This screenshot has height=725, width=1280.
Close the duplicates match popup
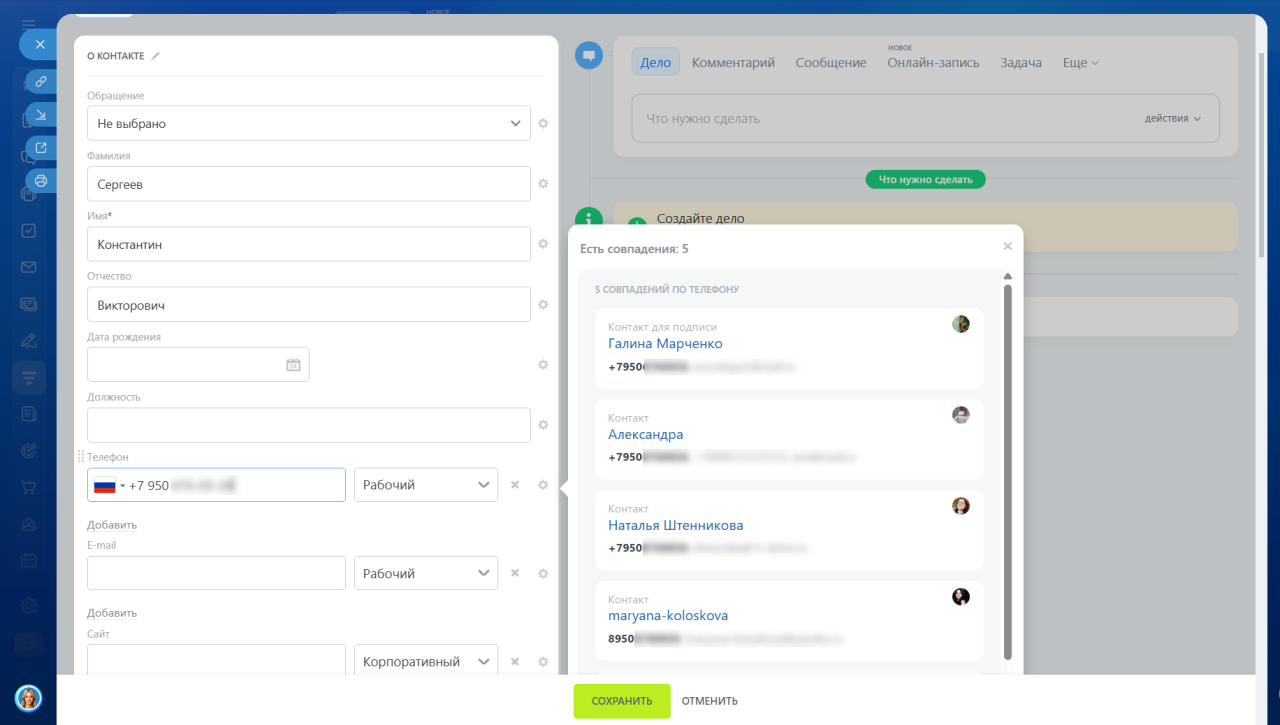(x=1007, y=246)
